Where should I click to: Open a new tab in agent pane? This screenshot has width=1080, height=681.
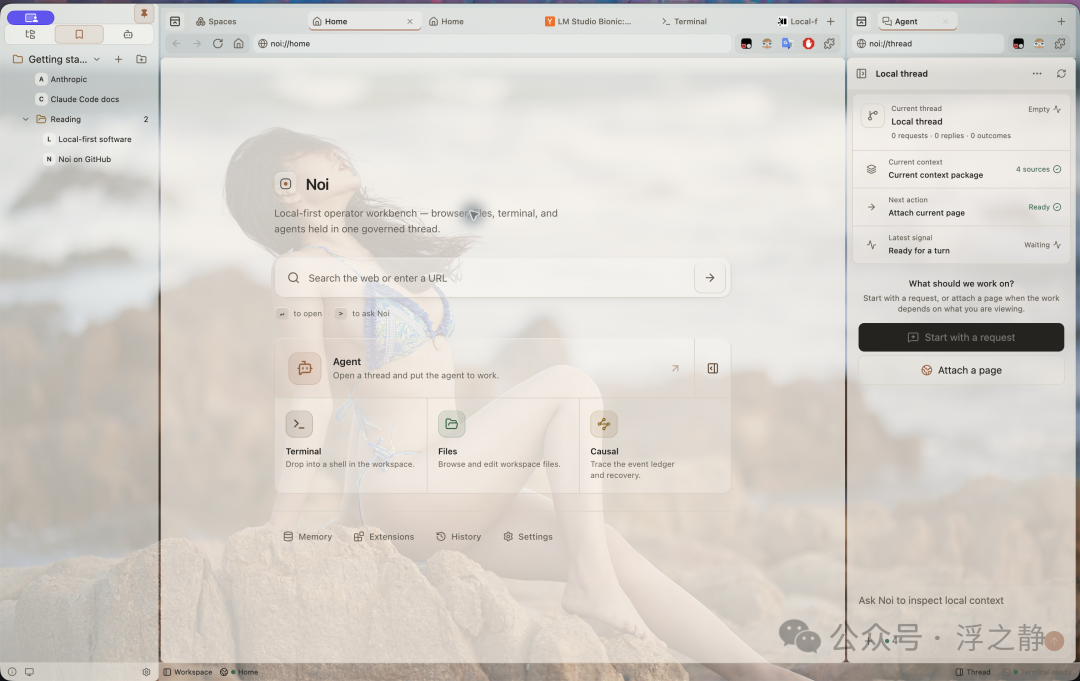pos(1061,21)
